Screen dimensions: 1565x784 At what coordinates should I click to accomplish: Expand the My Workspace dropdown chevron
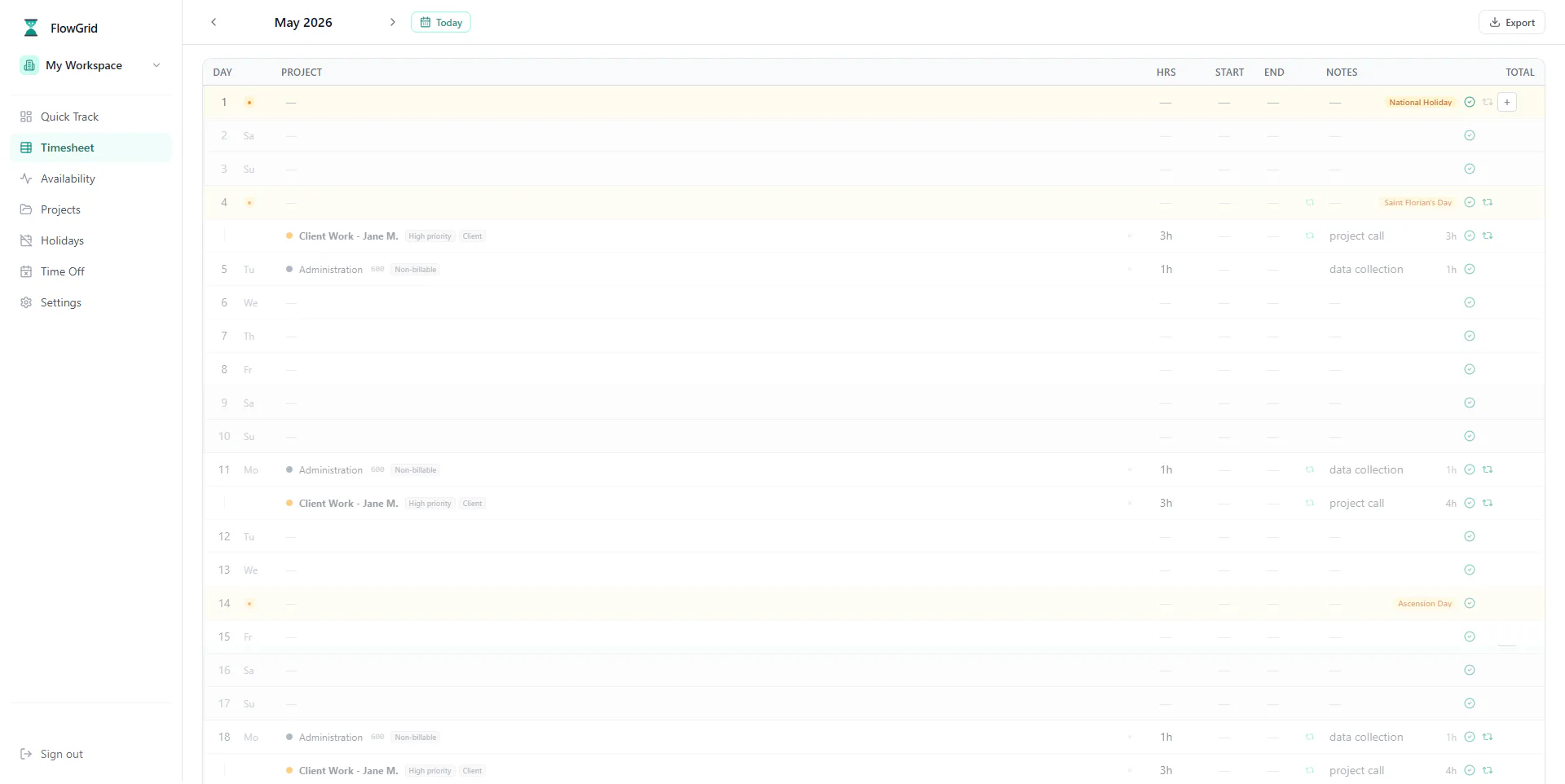tap(156, 65)
